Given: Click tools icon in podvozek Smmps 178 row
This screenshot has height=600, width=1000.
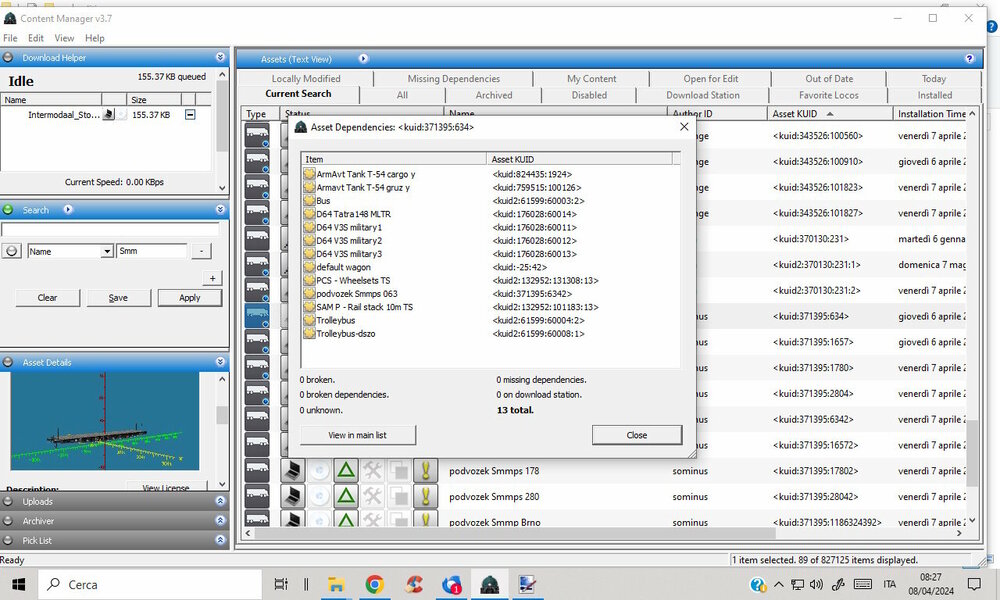Looking at the screenshot, I should pyautogui.click(x=372, y=471).
